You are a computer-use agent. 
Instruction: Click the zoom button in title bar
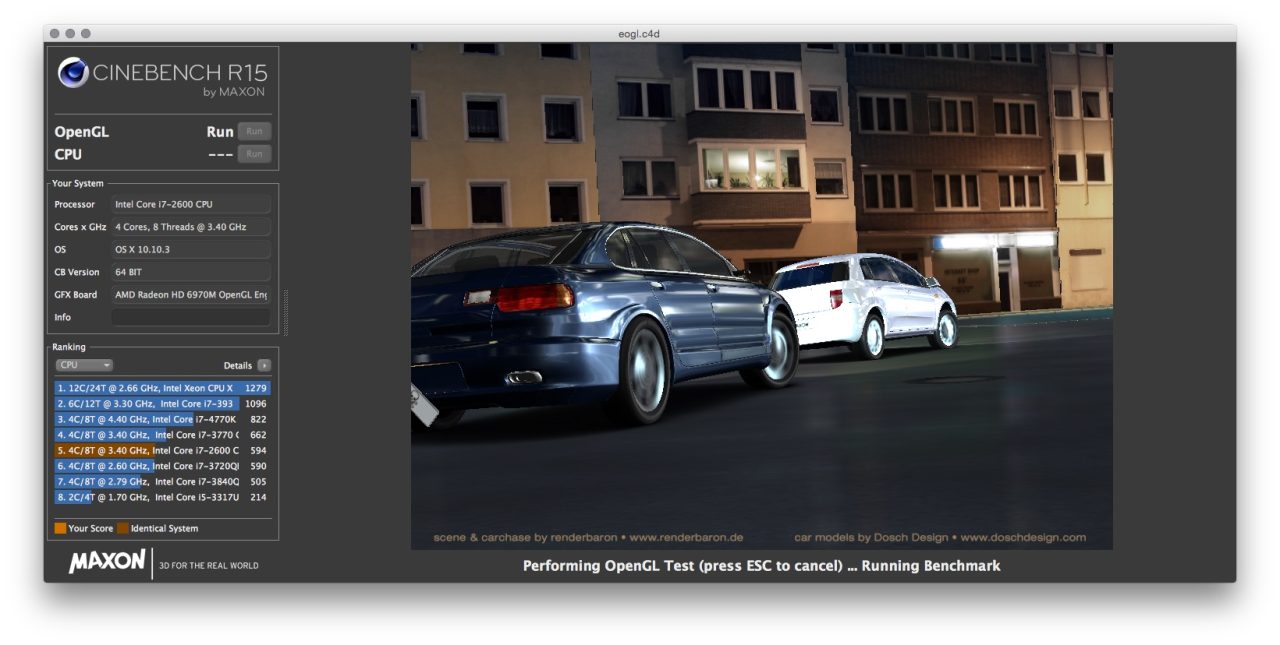pos(86,33)
